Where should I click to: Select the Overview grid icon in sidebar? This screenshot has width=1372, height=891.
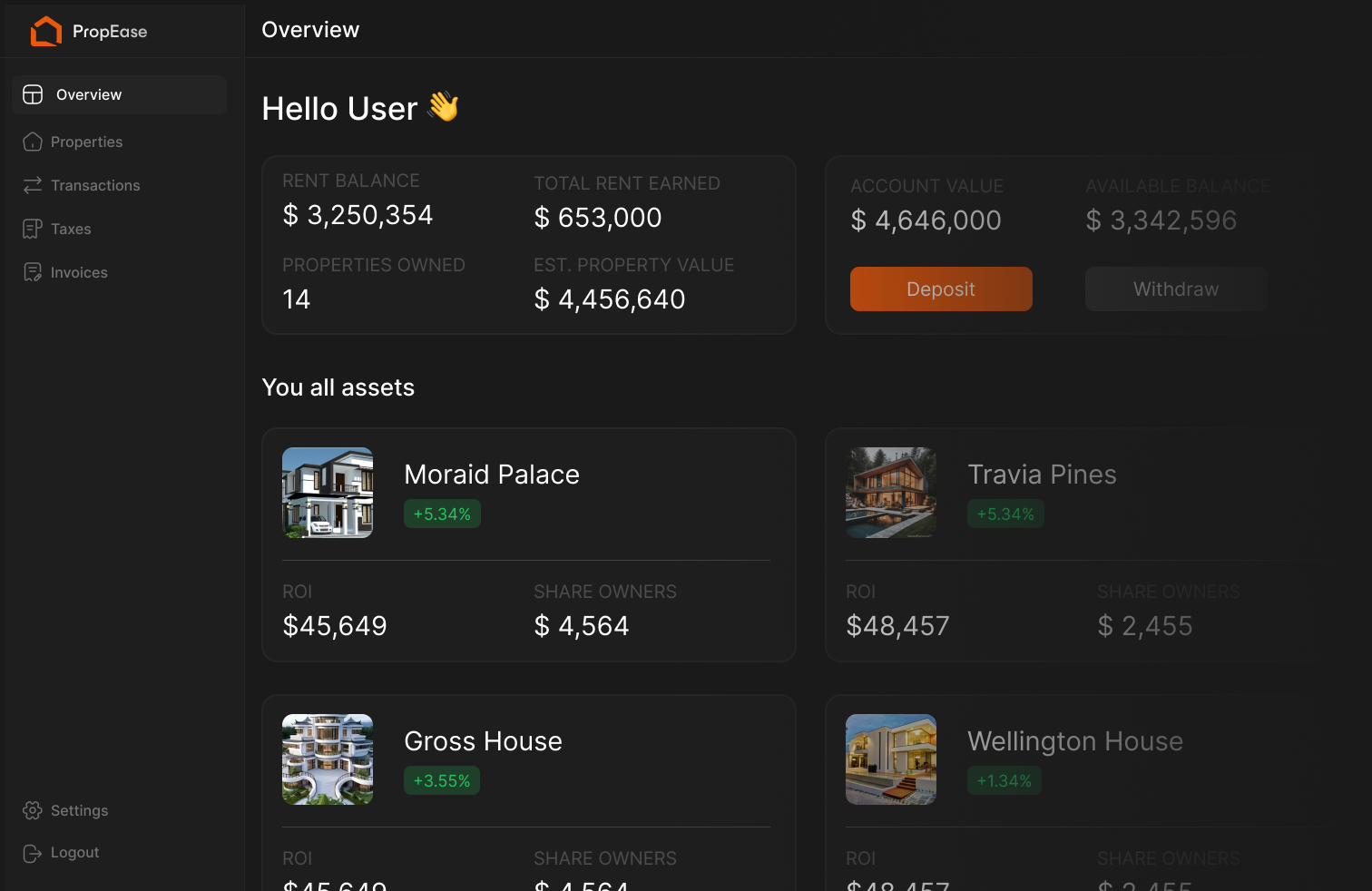[x=33, y=94]
